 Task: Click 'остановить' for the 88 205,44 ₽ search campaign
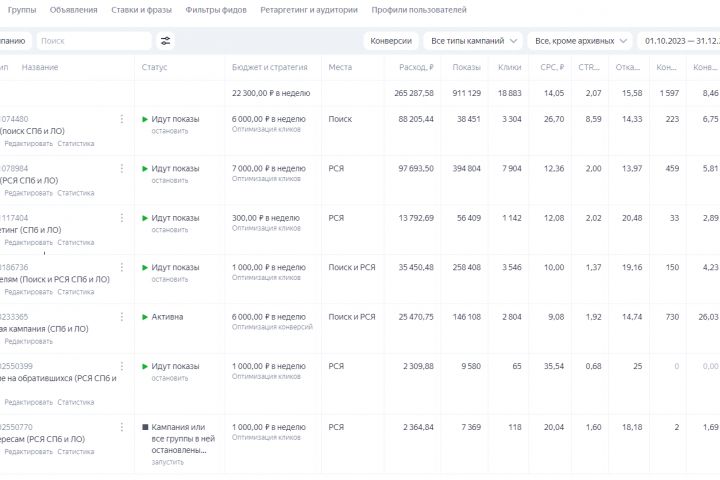(170, 131)
